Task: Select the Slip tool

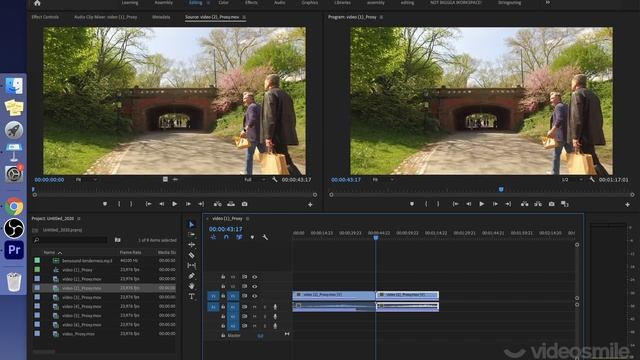Action: 191,265
